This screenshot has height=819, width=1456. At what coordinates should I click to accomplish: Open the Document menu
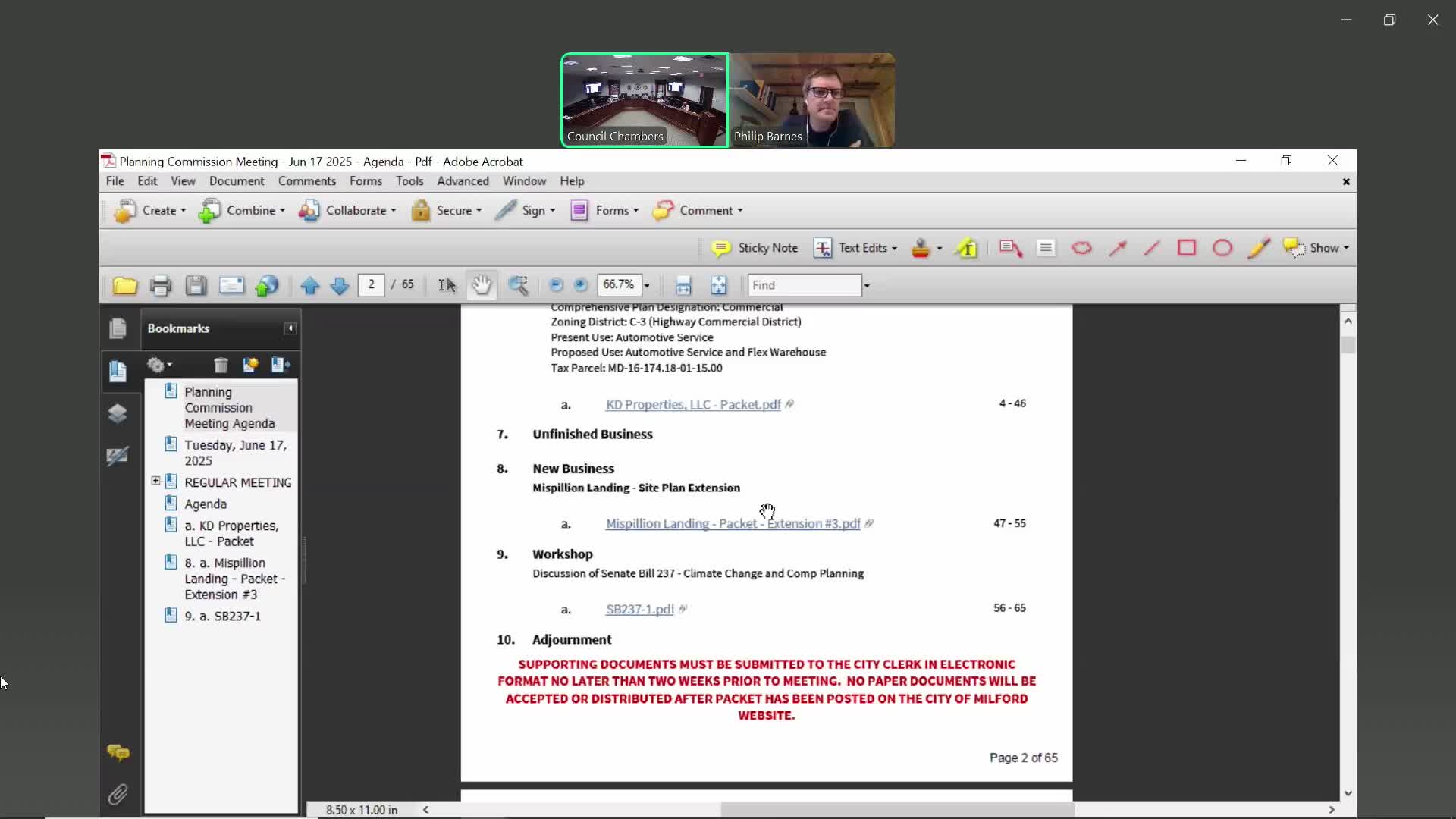(237, 181)
